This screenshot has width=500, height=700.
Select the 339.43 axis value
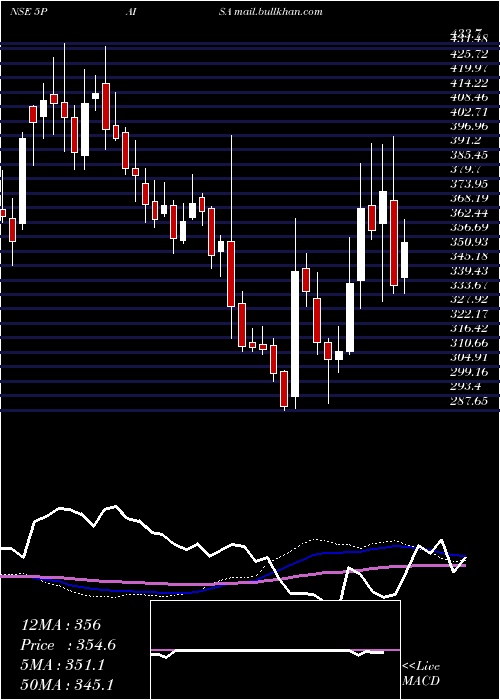(x=469, y=271)
